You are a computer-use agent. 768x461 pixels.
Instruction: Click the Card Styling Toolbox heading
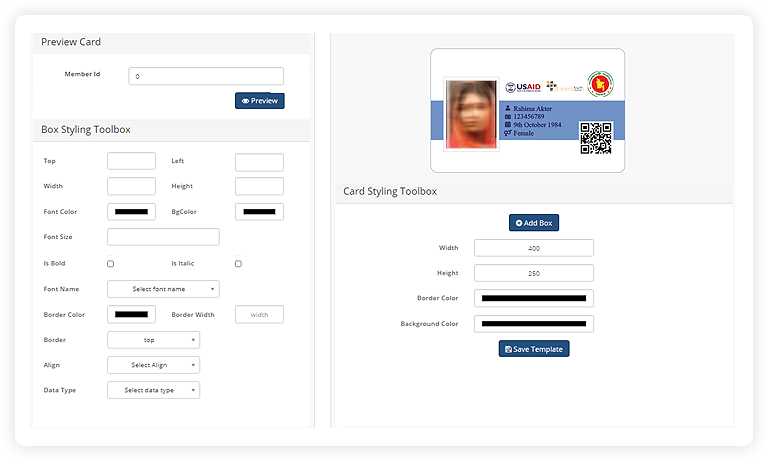390,192
